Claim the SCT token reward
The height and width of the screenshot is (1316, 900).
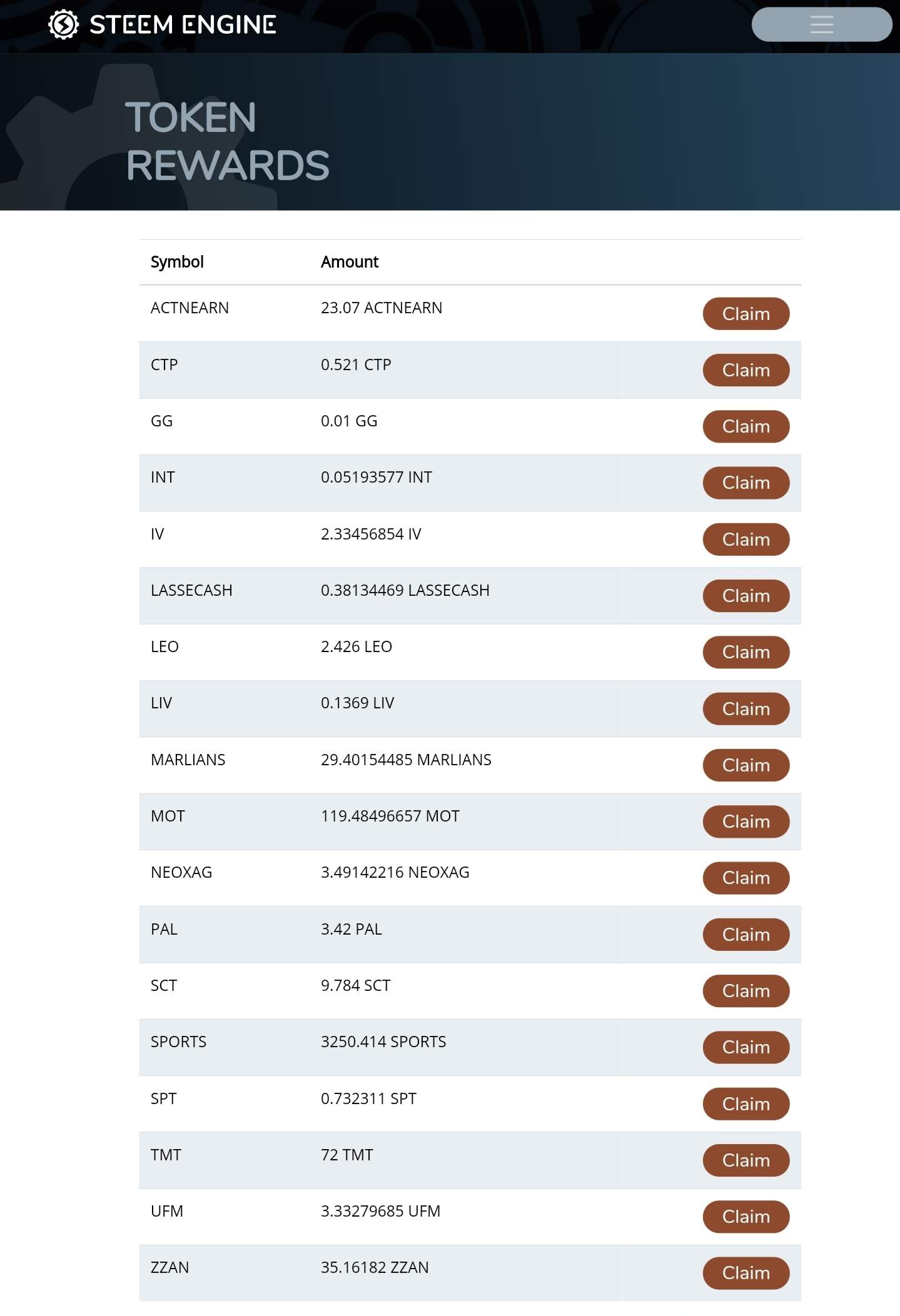[746, 991]
